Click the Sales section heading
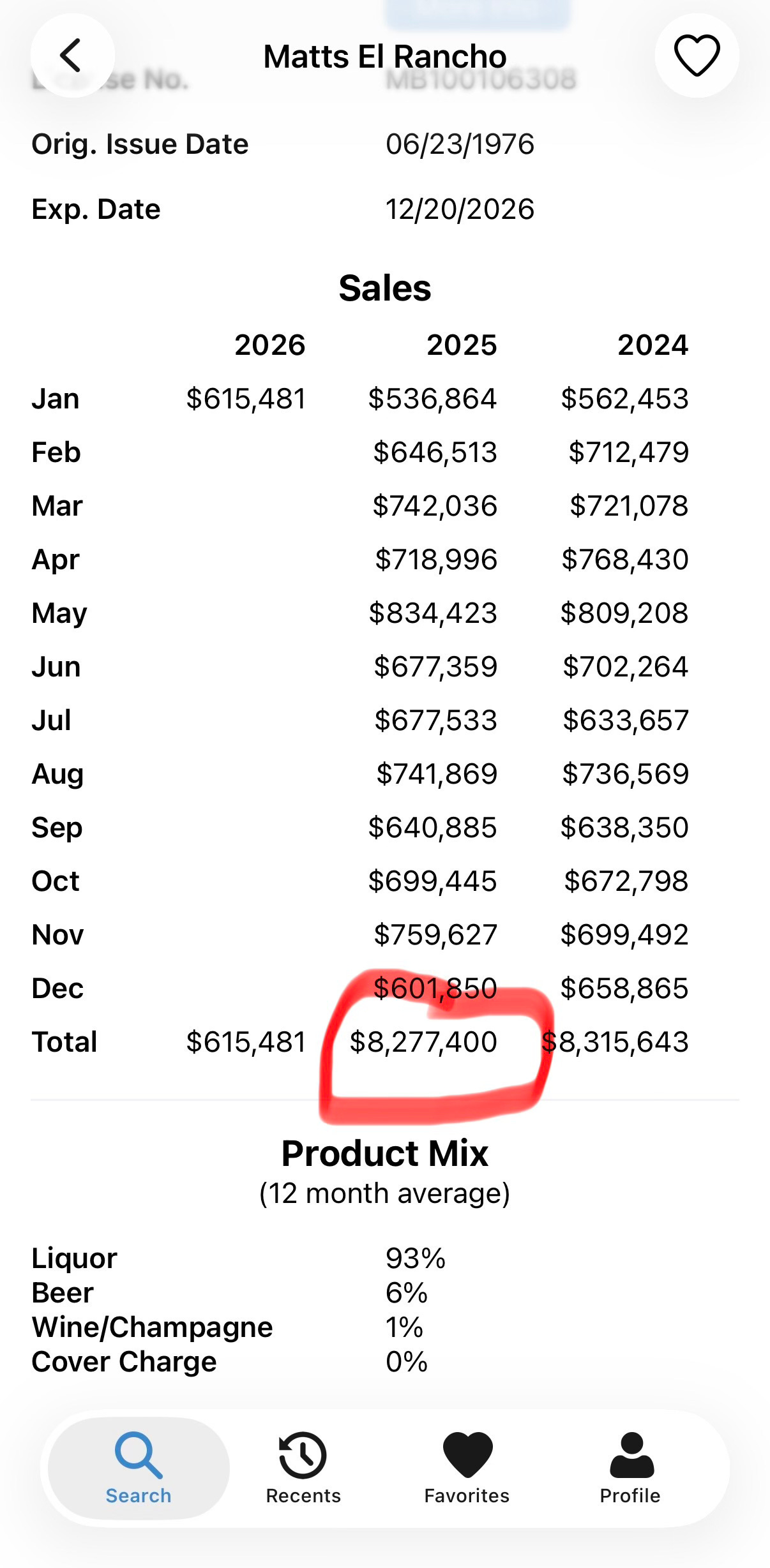This screenshot has height=1568, width=770. (385, 288)
